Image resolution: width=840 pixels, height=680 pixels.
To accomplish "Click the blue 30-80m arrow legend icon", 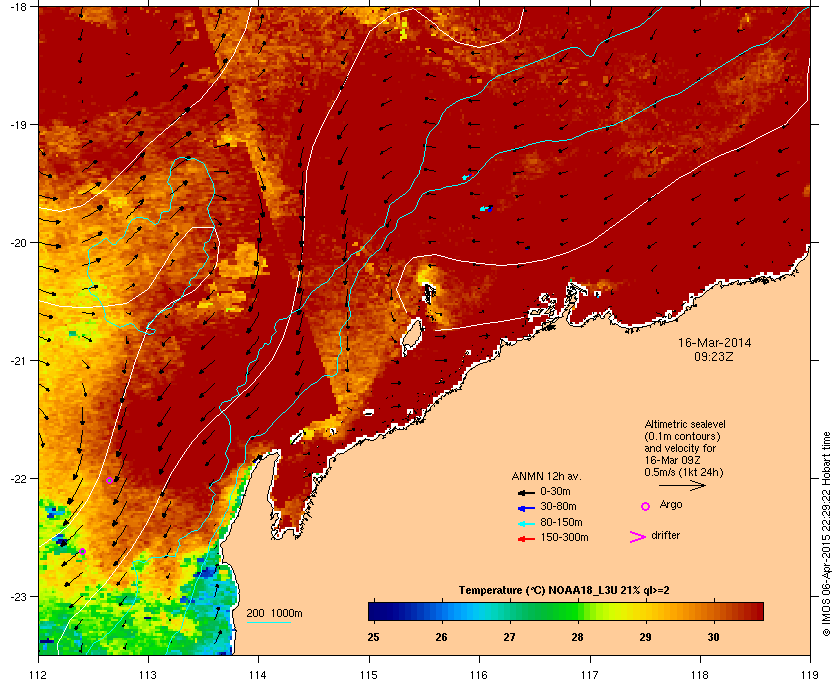I will (526, 508).
